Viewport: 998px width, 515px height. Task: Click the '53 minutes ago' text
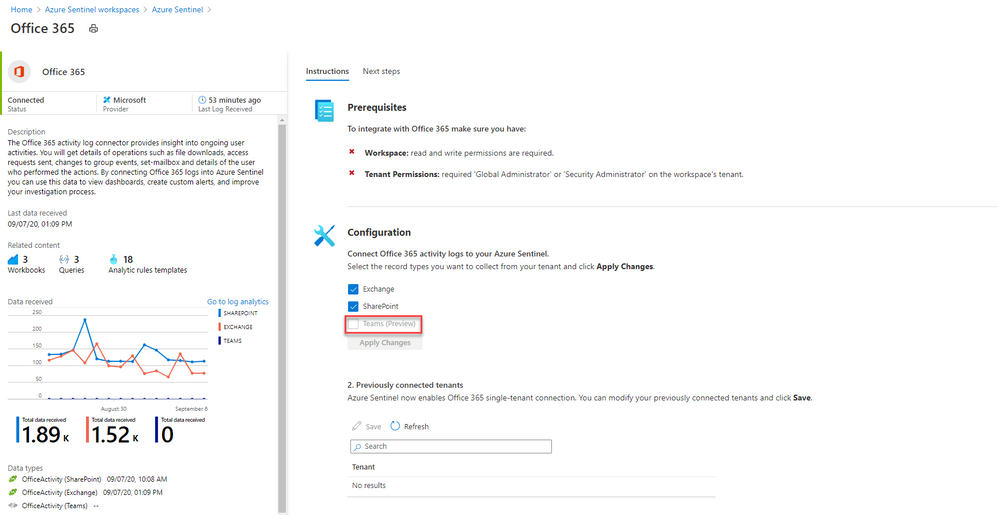tap(235, 100)
